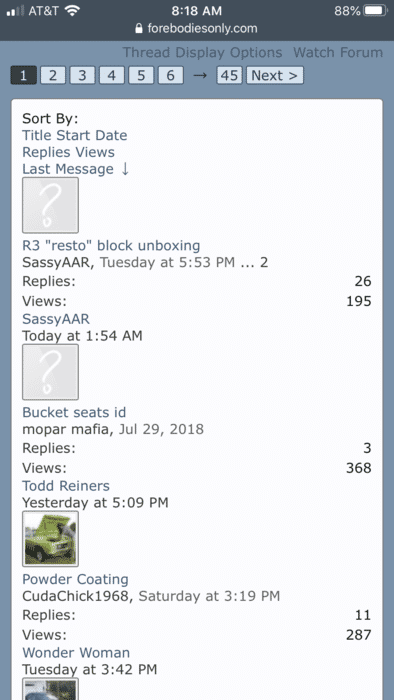View Wonder Woman last poster link
Viewport: 394px width, 700px height.
tap(76, 653)
